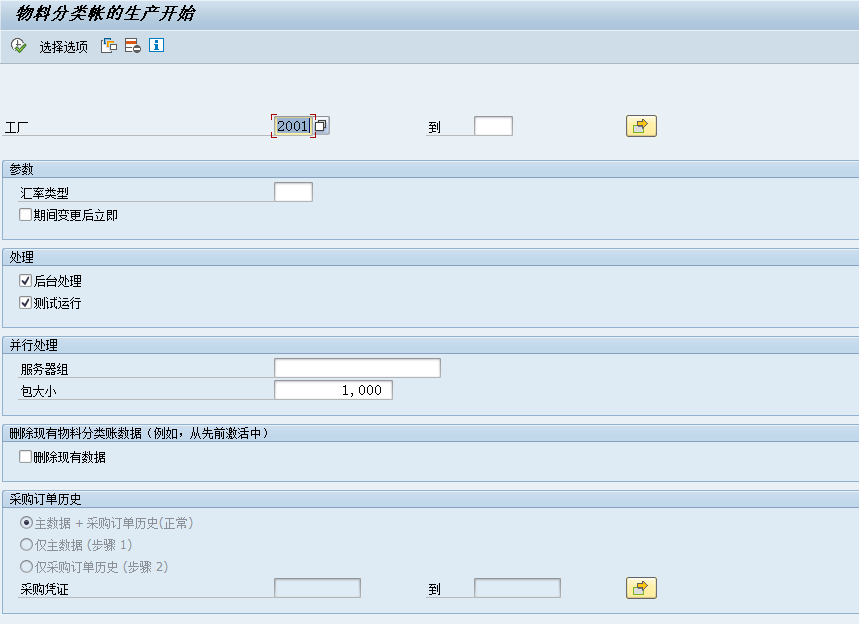Select 仅主数据 (步骤 1) radio button
The height and width of the screenshot is (624, 859).
pos(26,545)
